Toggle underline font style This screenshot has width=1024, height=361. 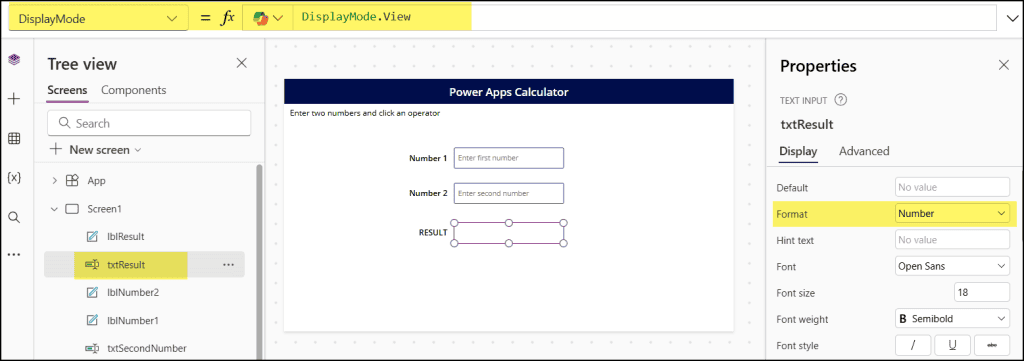pyautogui.click(x=952, y=345)
